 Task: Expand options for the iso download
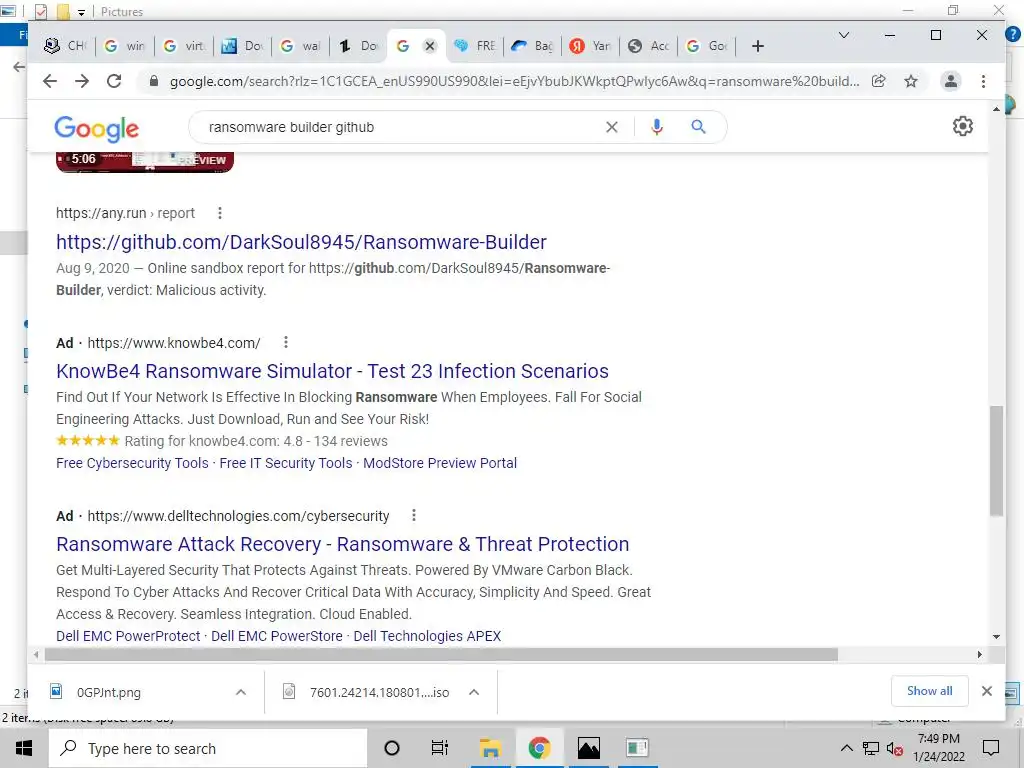point(474,692)
